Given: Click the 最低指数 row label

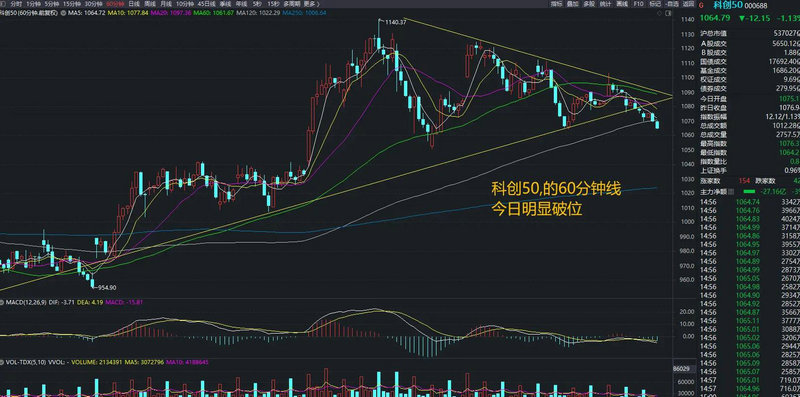Looking at the screenshot, I should 714,152.
